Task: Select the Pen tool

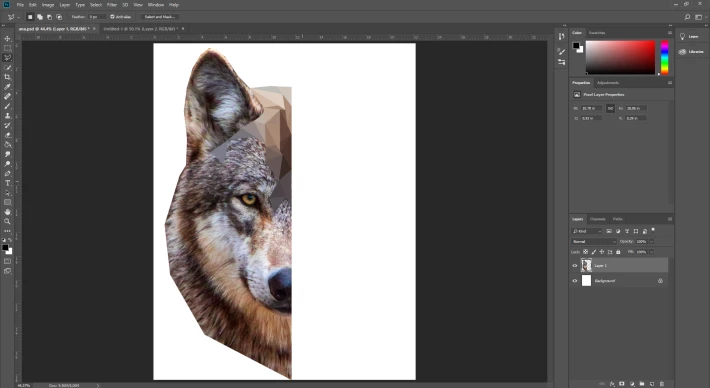Action: [7, 173]
